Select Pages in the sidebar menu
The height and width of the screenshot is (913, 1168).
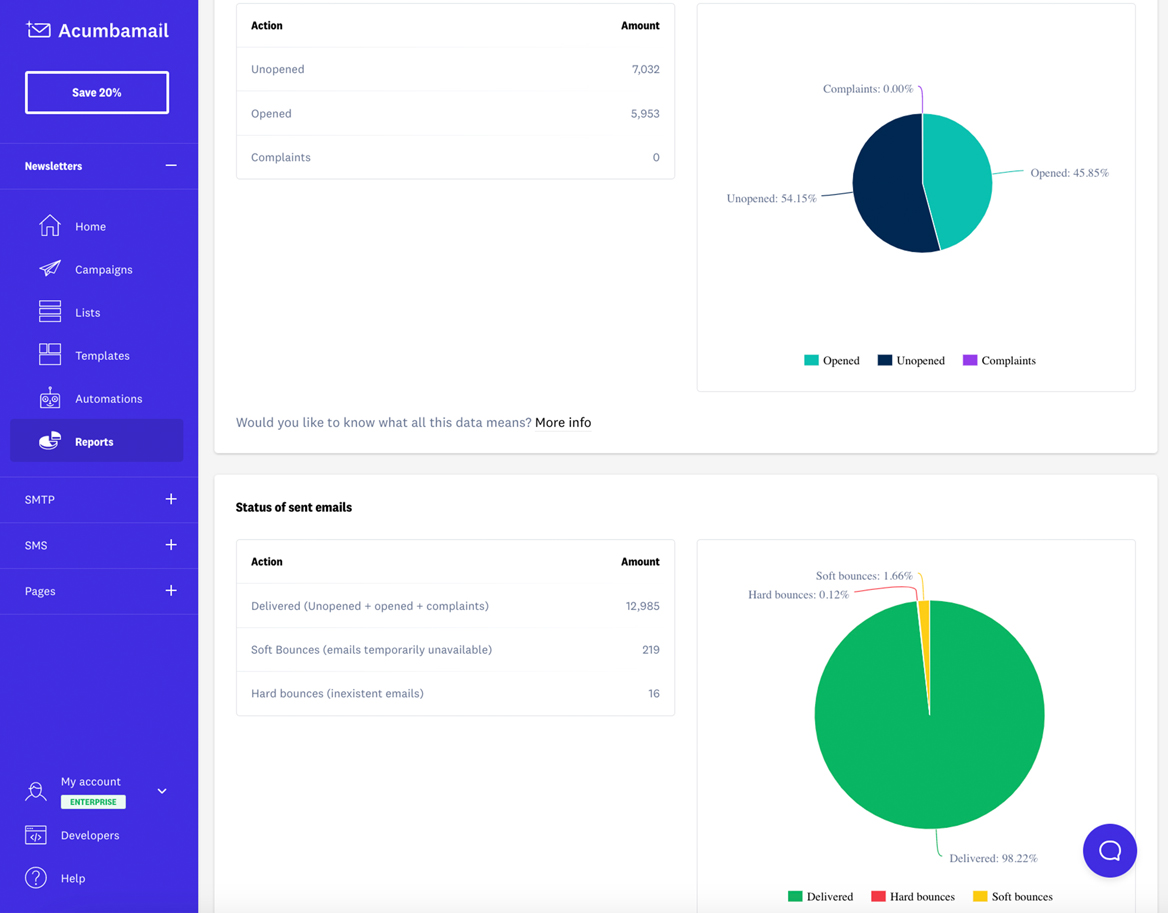point(40,591)
